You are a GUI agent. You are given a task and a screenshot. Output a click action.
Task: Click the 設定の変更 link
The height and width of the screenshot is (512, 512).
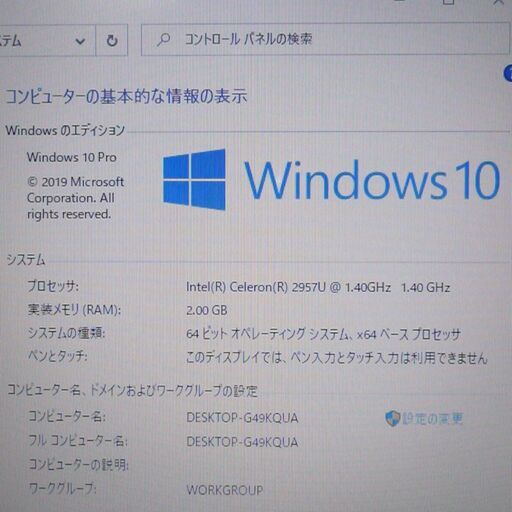coord(433,418)
